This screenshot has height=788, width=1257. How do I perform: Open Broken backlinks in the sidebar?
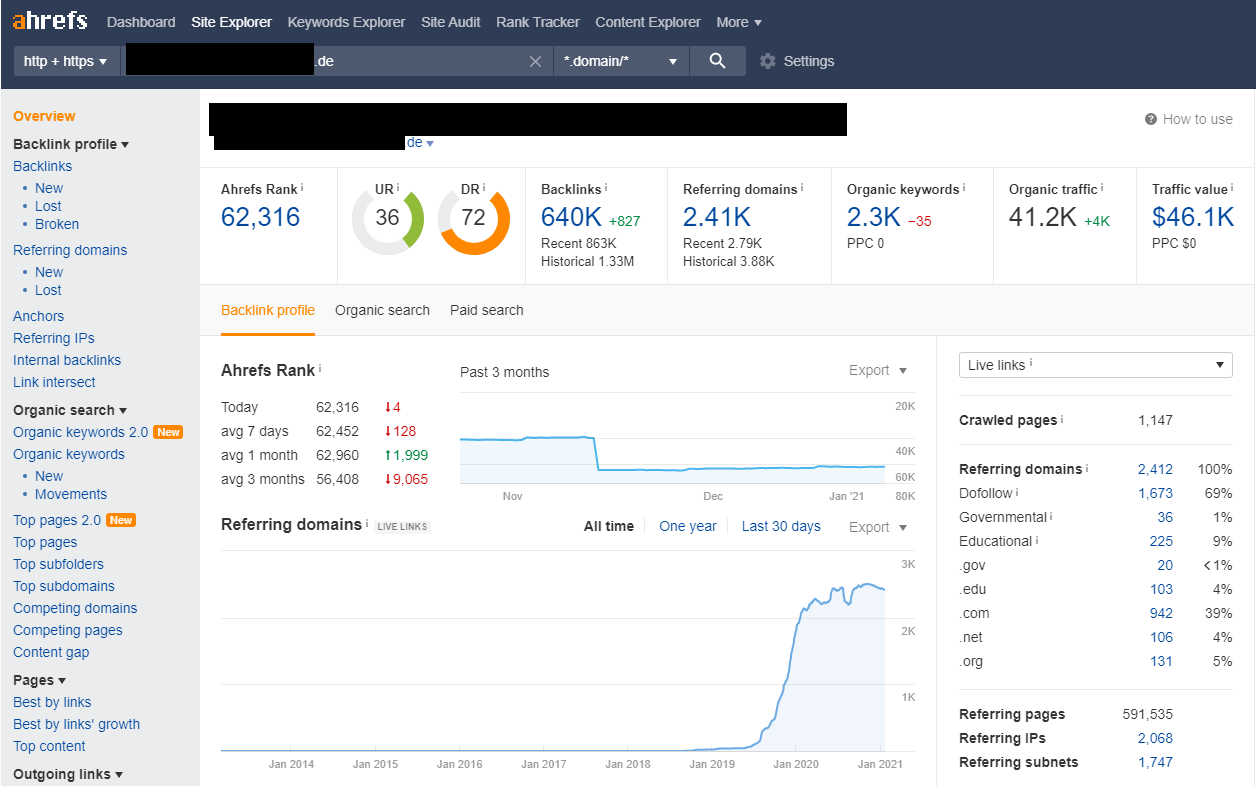57,224
